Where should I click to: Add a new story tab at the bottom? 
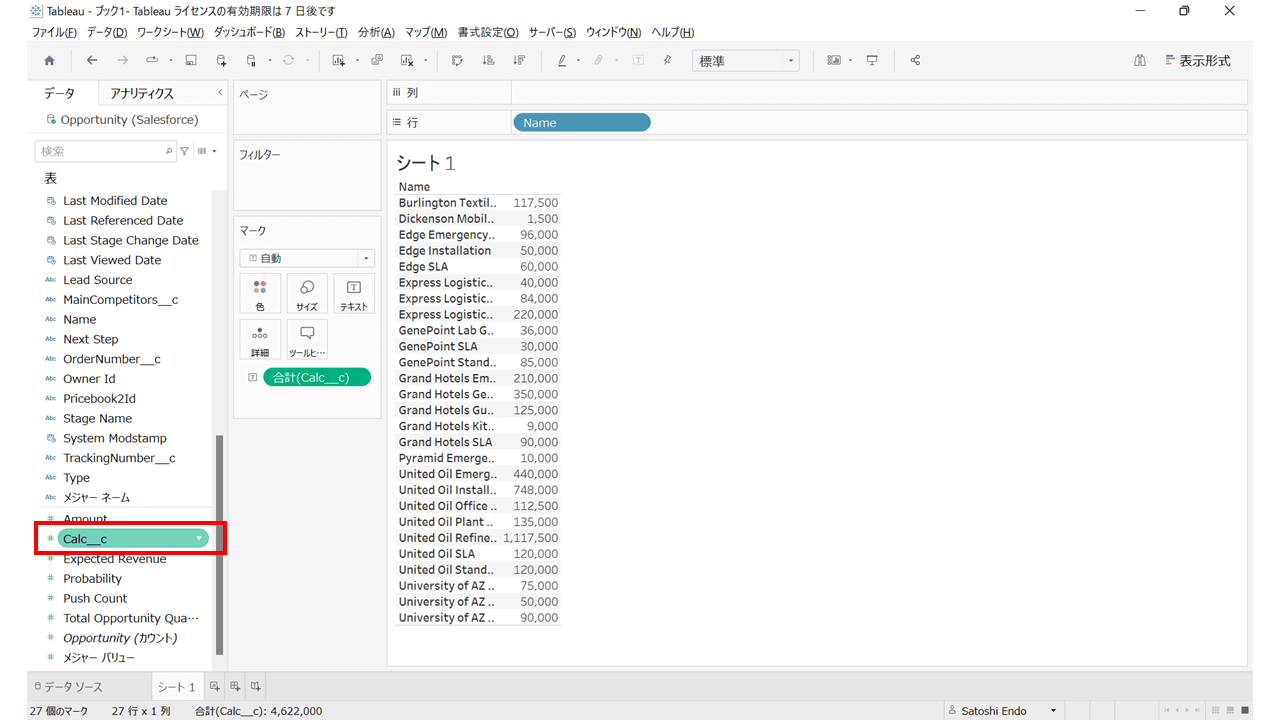[x=256, y=686]
